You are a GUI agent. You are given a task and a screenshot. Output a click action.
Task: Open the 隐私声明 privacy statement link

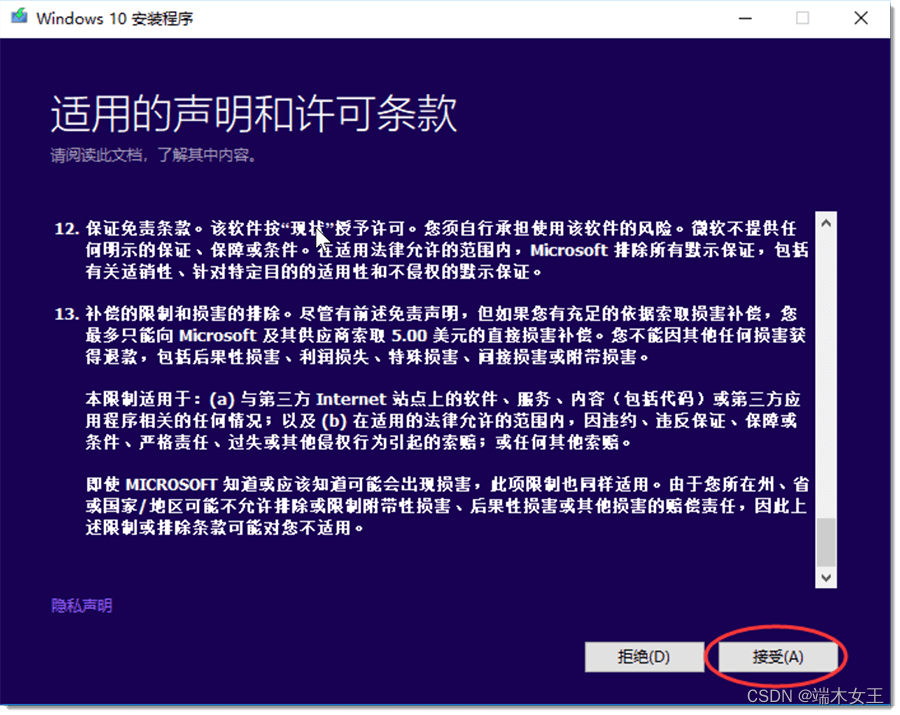[x=80, y=605]
